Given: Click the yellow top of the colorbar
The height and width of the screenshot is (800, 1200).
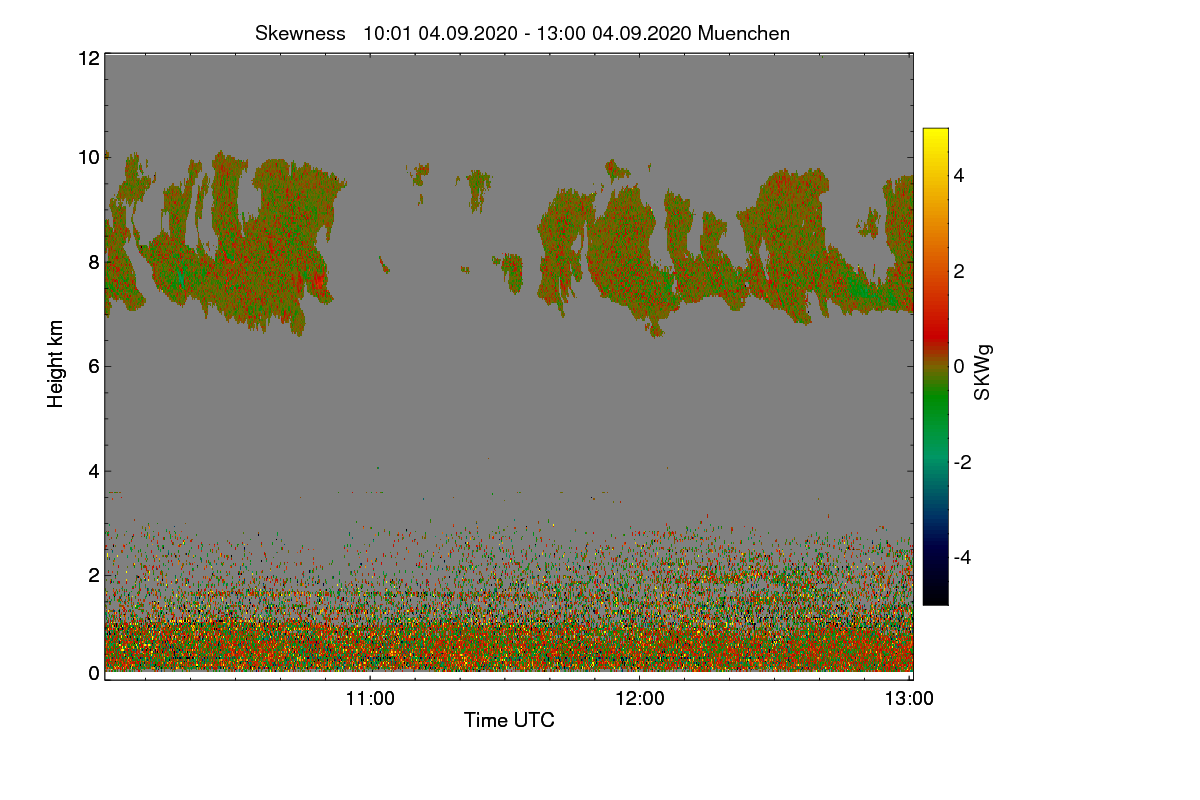Looking at the screenshot, I should click(935, 138).
